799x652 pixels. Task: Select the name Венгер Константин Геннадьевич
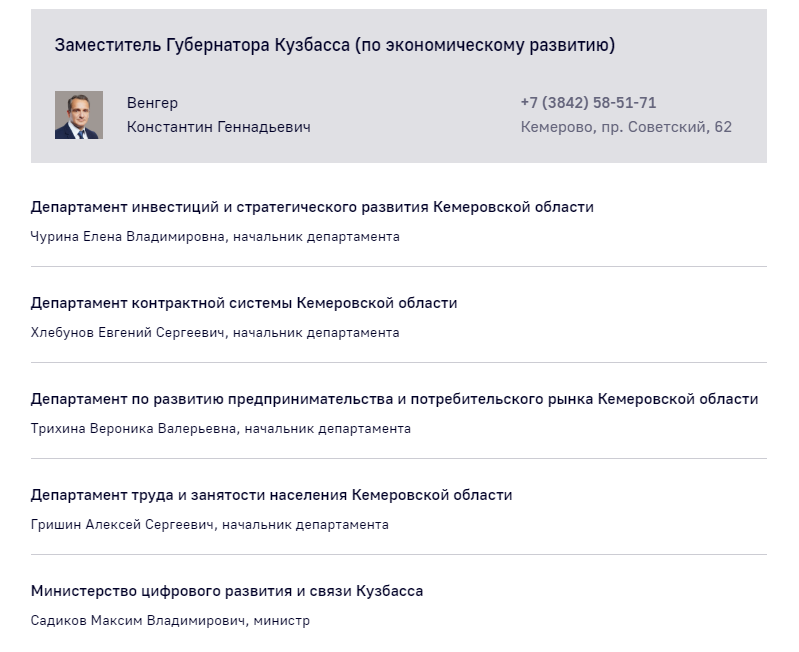218,115
